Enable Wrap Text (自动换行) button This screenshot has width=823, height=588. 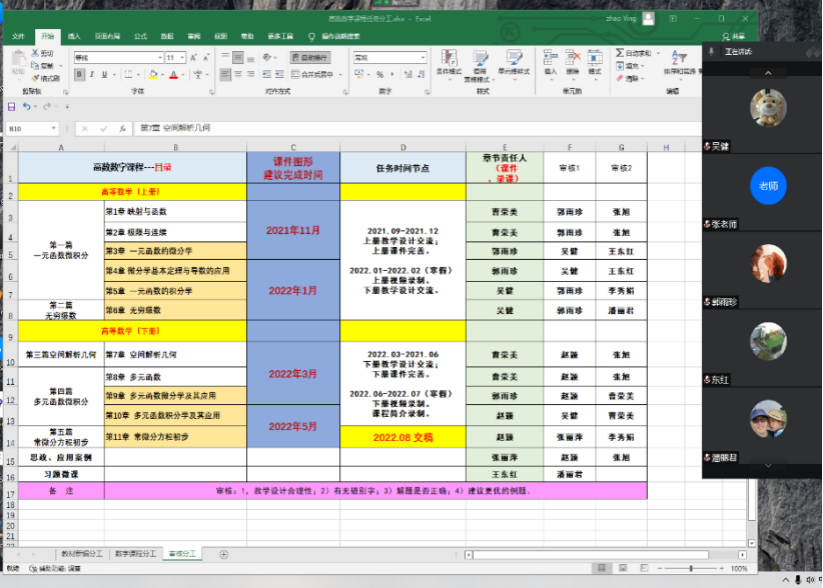click(x=309, y=58)
